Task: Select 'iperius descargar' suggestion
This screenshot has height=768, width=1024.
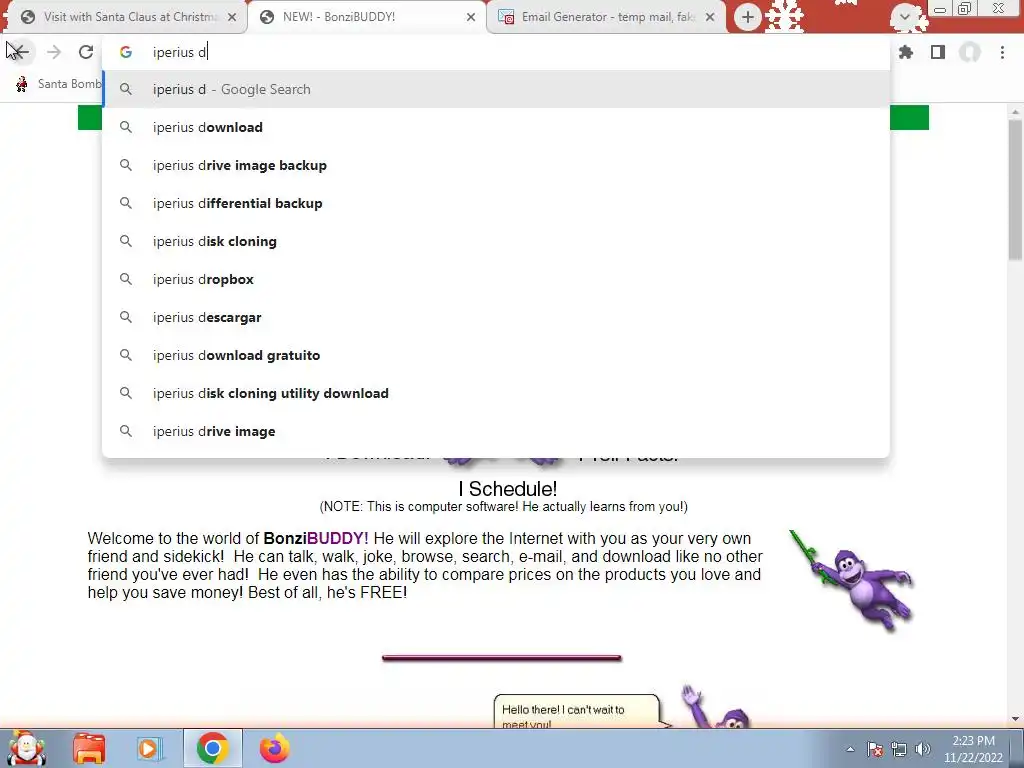Action: [x=496, y=317]
